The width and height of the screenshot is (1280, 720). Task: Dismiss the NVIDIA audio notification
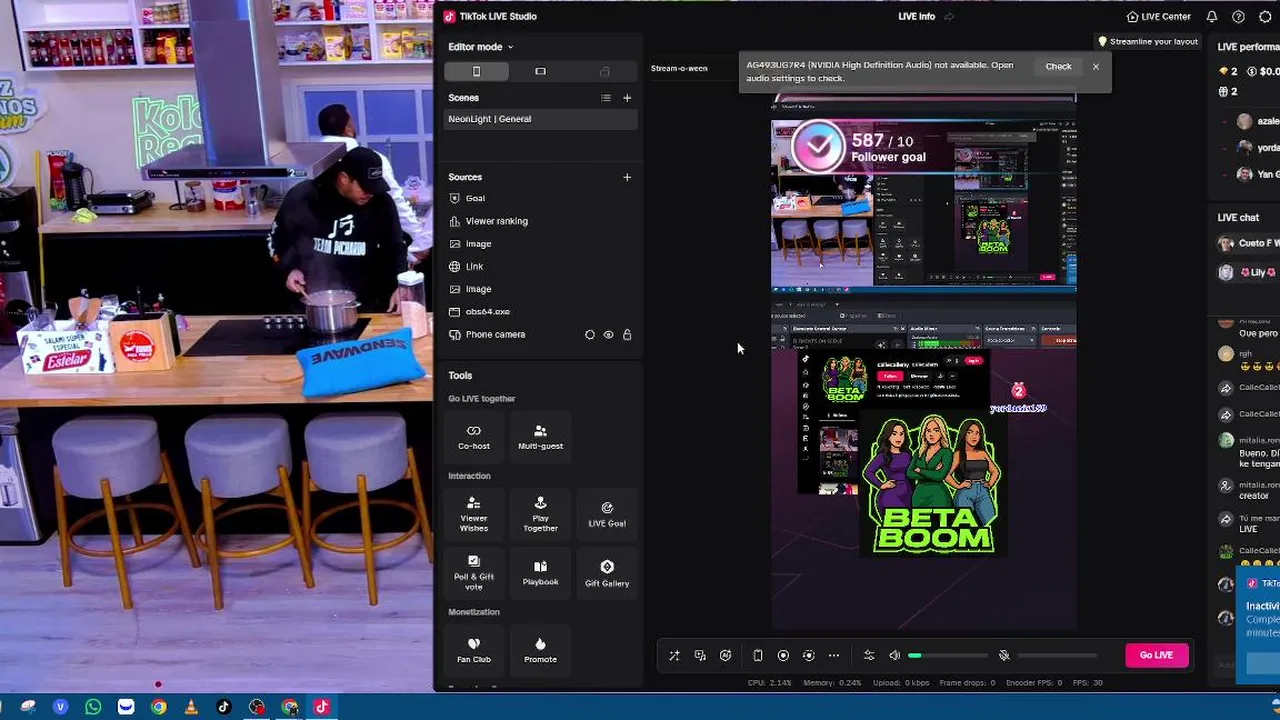click(1096, 67)
